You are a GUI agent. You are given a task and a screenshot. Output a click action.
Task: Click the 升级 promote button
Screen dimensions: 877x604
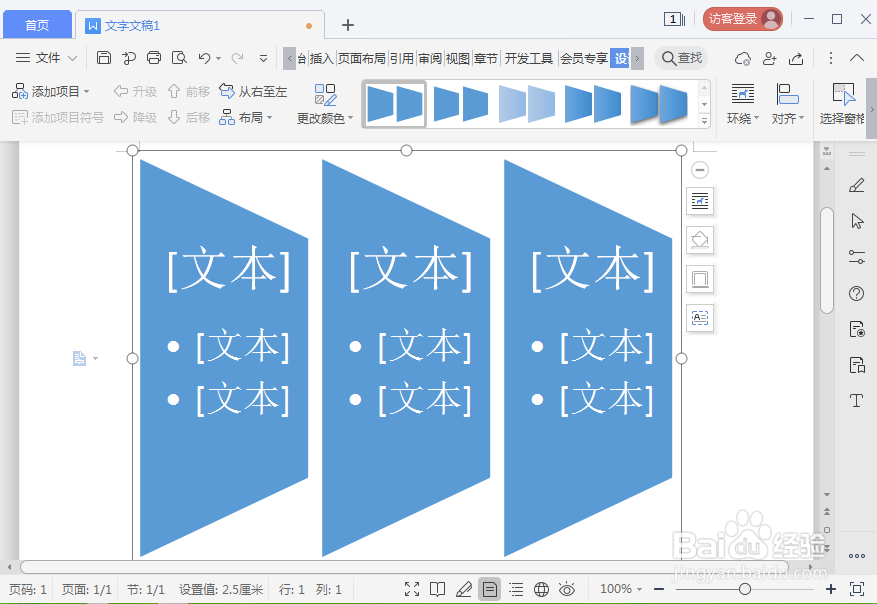[135, 91]
